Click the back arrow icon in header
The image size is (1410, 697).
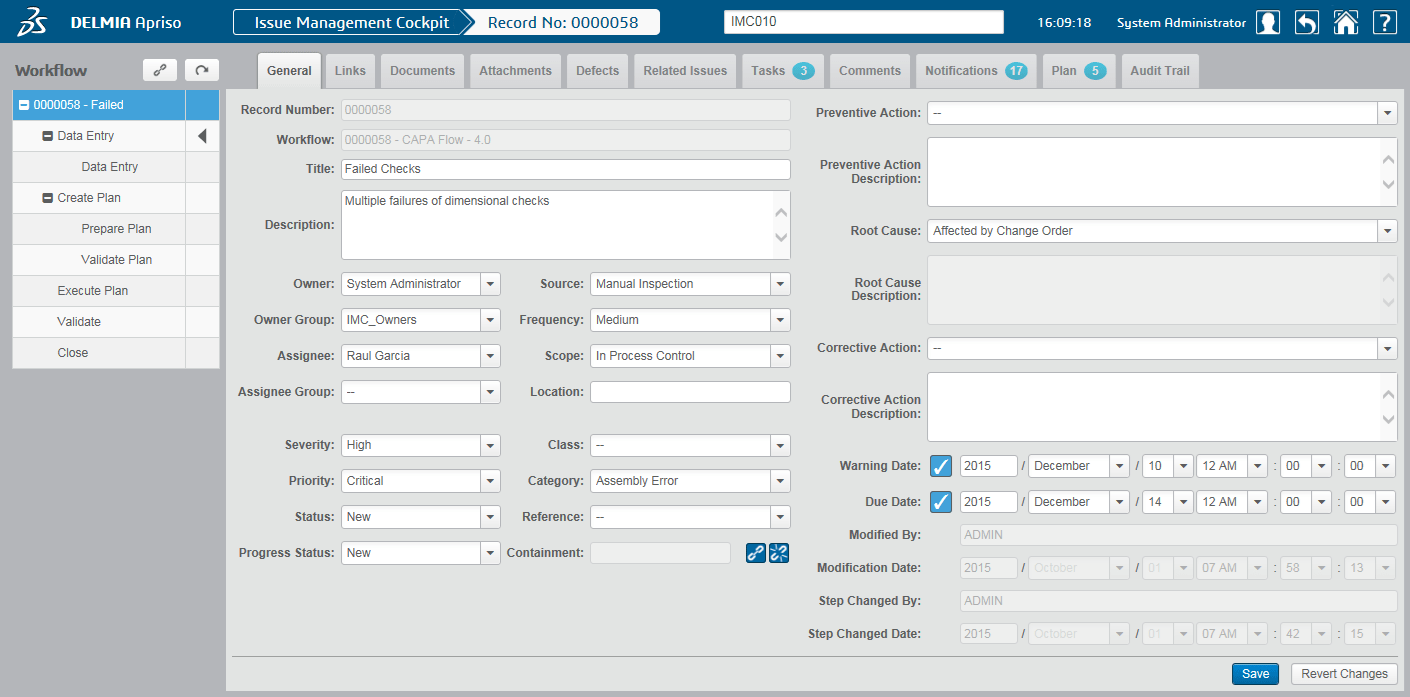(1307, 22)
